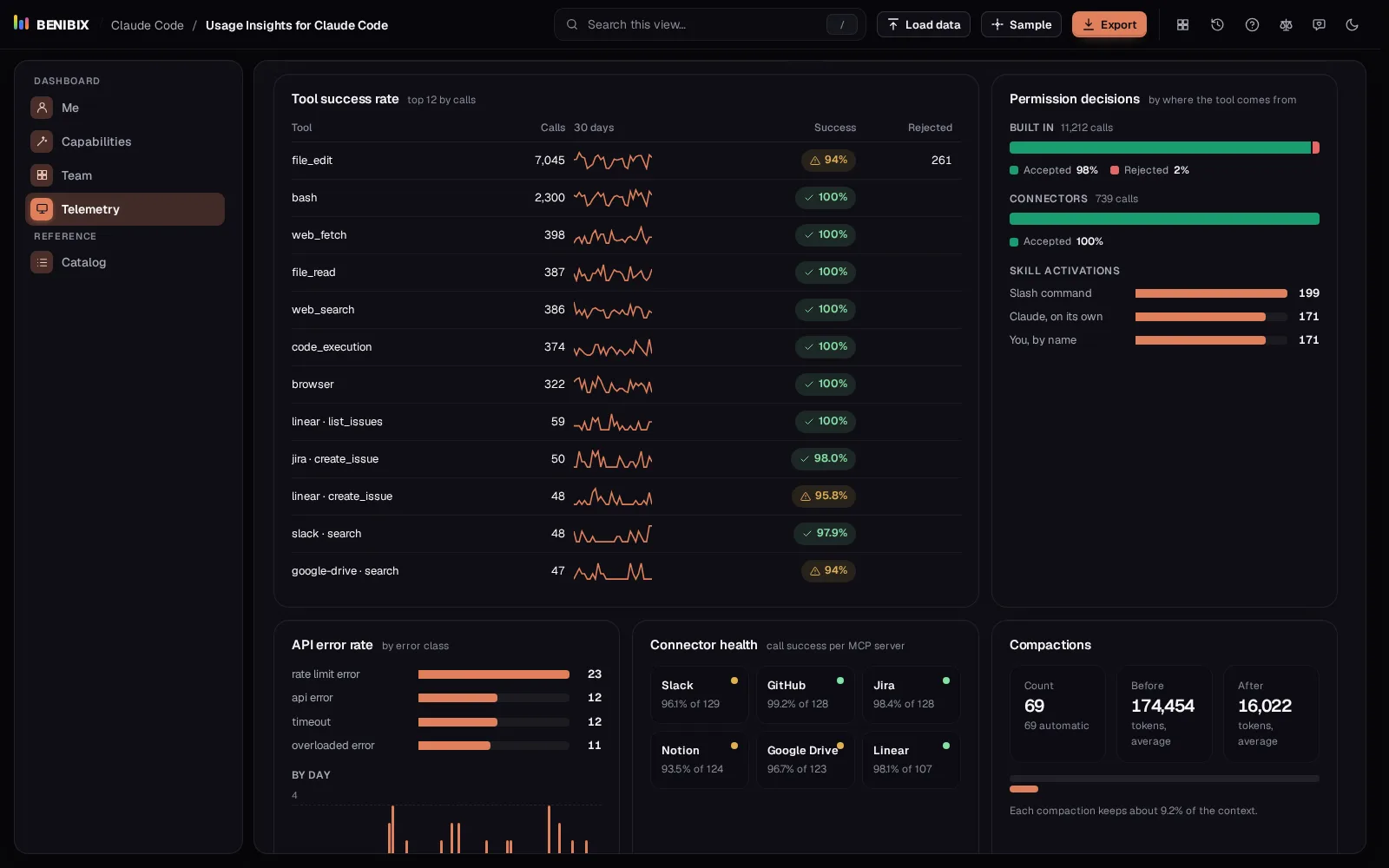1389x868 pixels.
Task: Click the Linear status dot
Action: tap(946, 746)
